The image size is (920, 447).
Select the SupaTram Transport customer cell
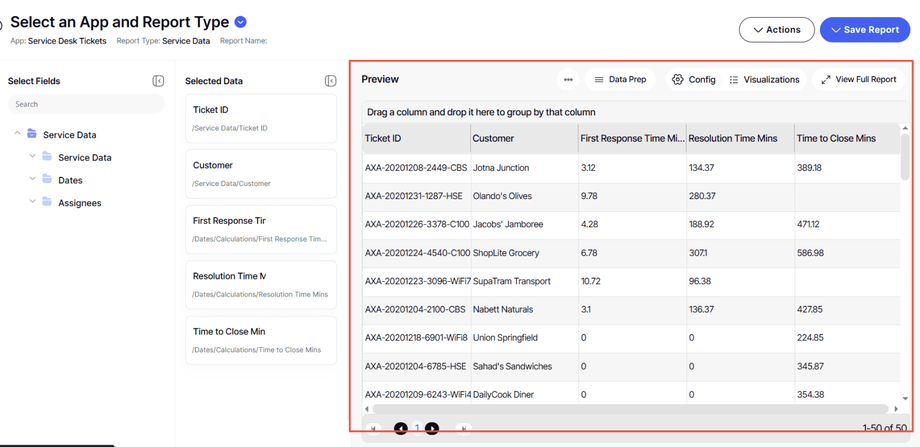click(x=525, y=282)
